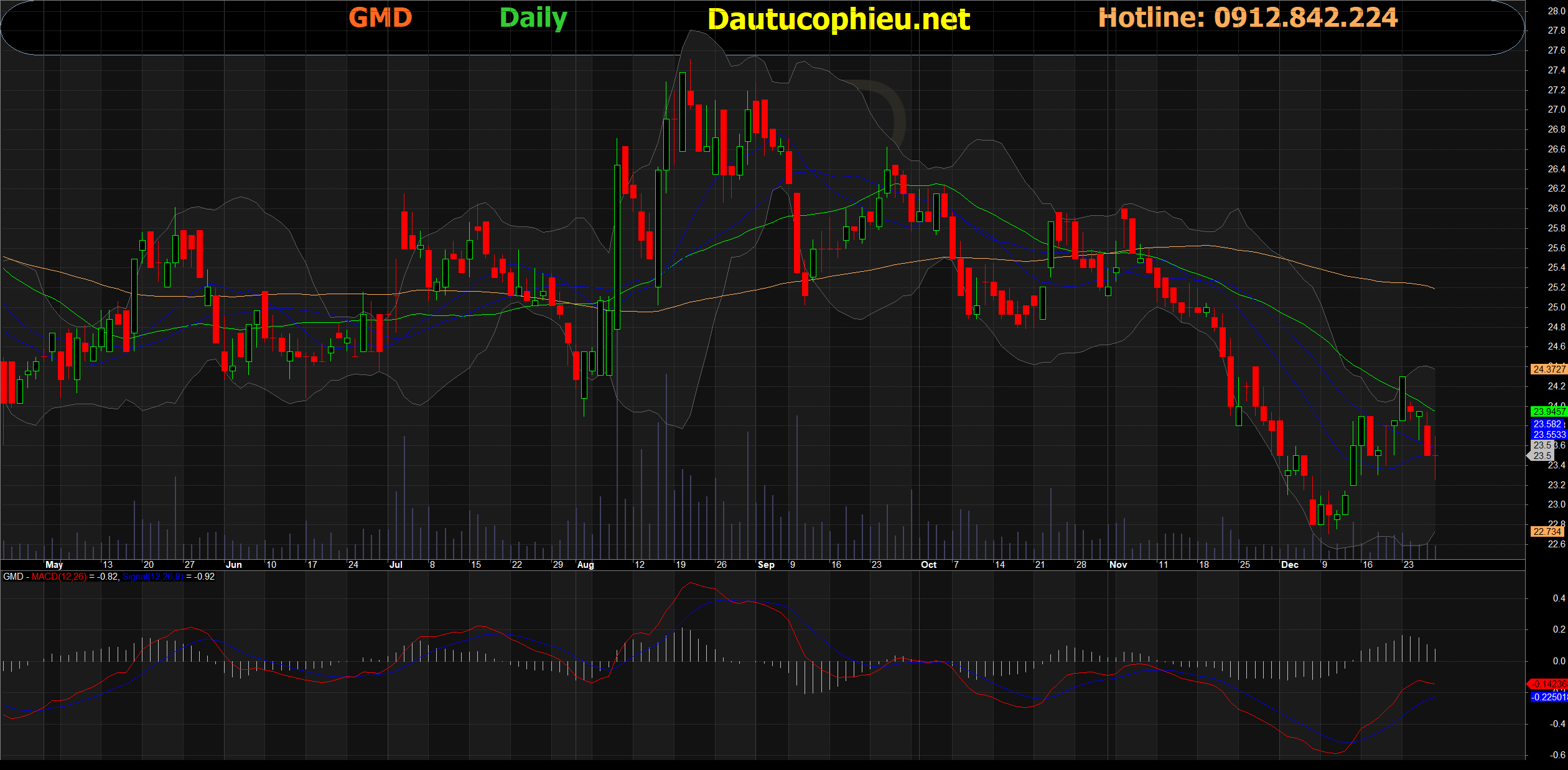Click the orange 24.3727 price tag
Image resolution: width=1568 pixels, height=770 pixels.
click(1549, 369)
